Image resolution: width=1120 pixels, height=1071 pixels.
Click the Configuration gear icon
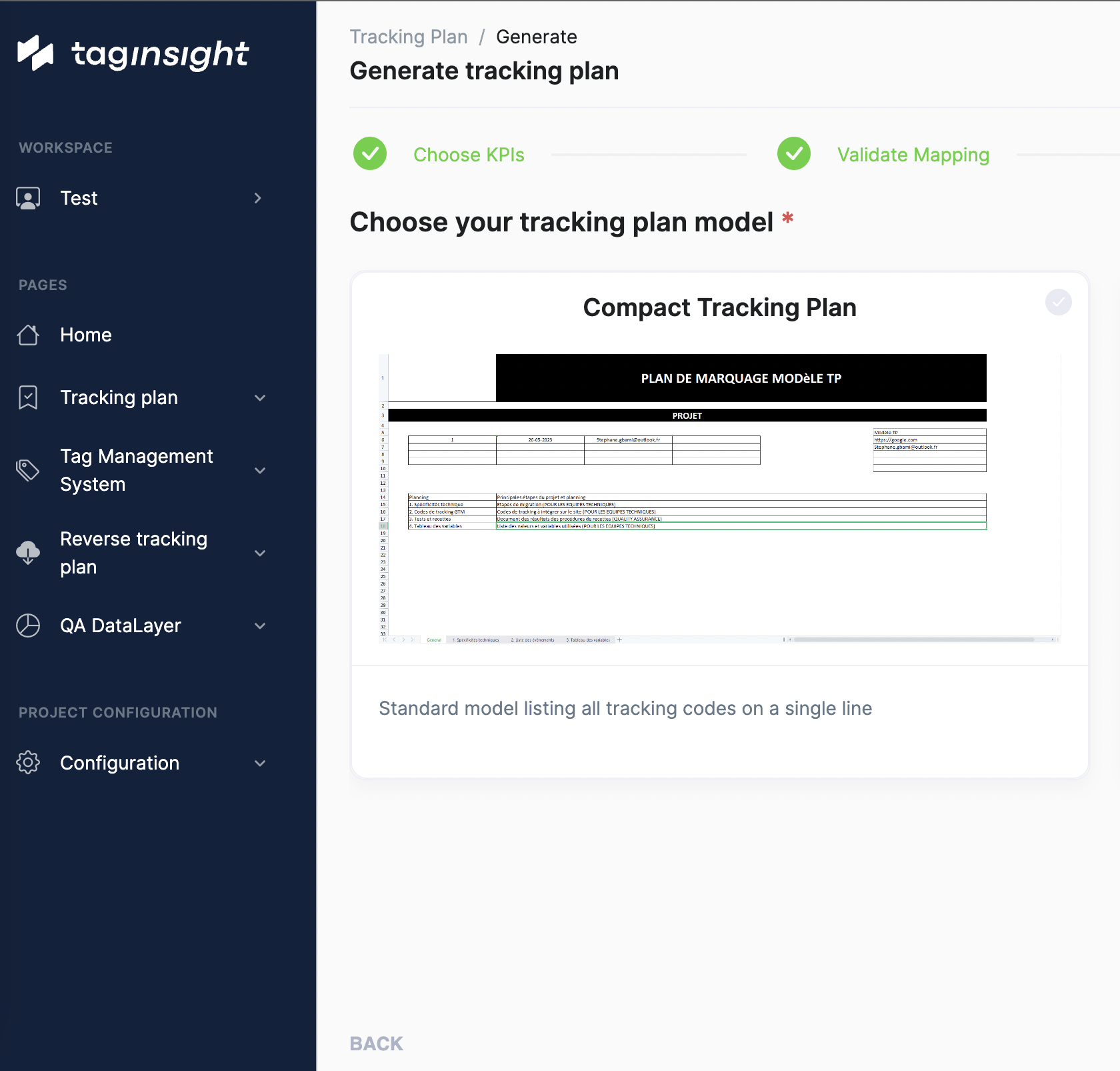pos(28,762)
